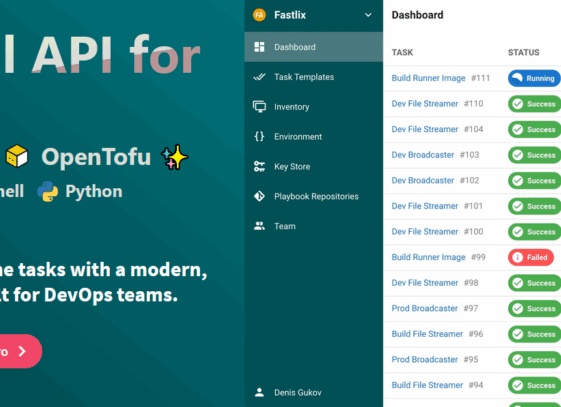Open task Dev File Streamer #101
This screenshot has width=561, height=407.
(425, 206)
